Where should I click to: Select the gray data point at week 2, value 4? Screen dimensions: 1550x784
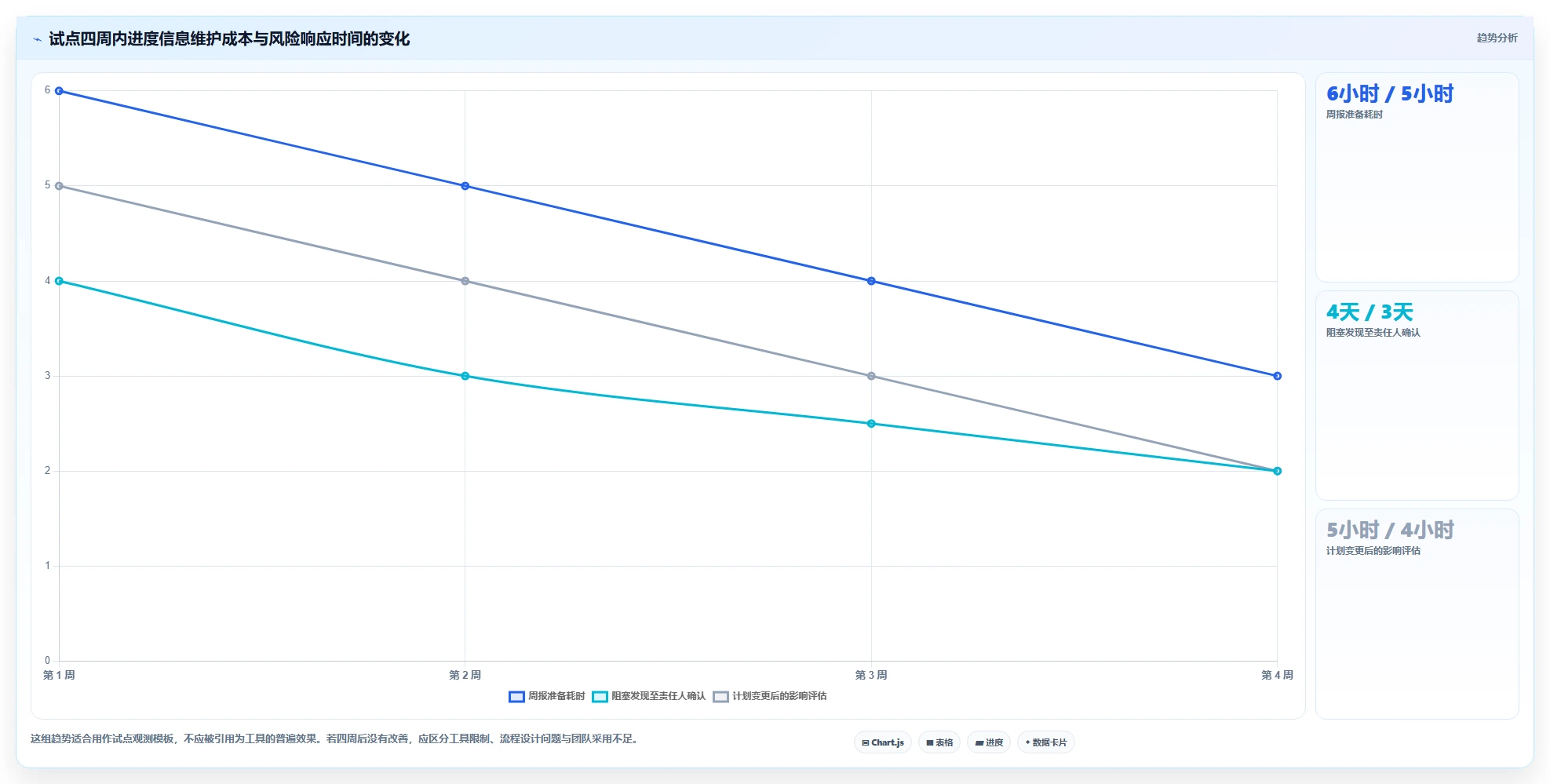(x=465, y=281)
